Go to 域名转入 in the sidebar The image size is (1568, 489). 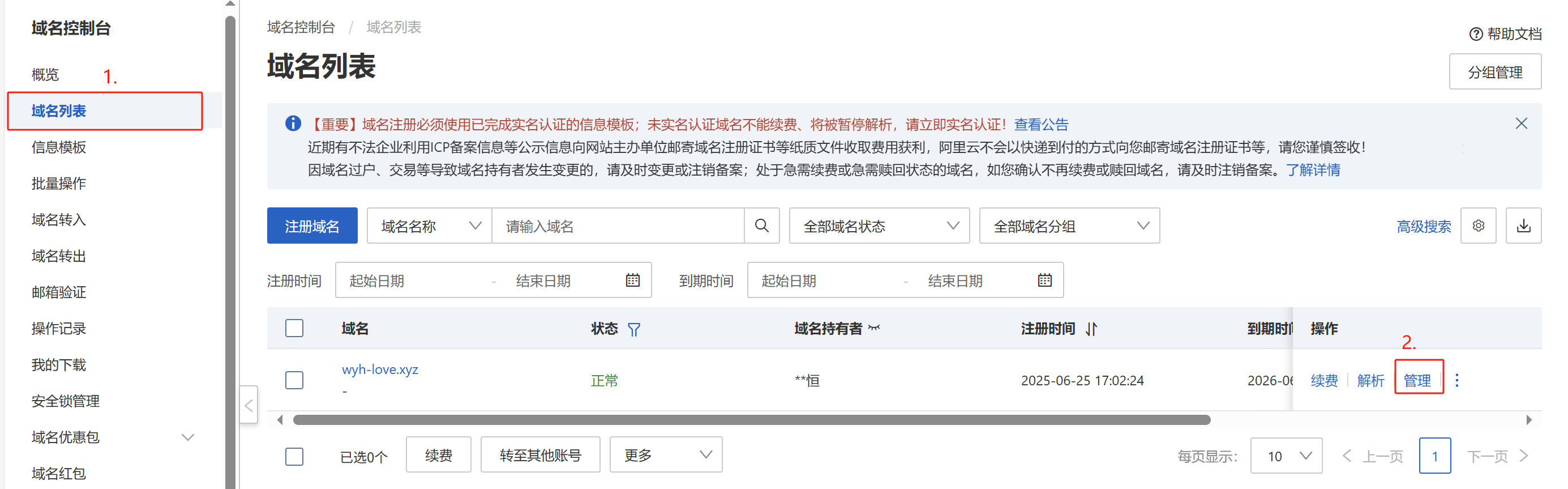pyautogui.click(x=59, y=220)
